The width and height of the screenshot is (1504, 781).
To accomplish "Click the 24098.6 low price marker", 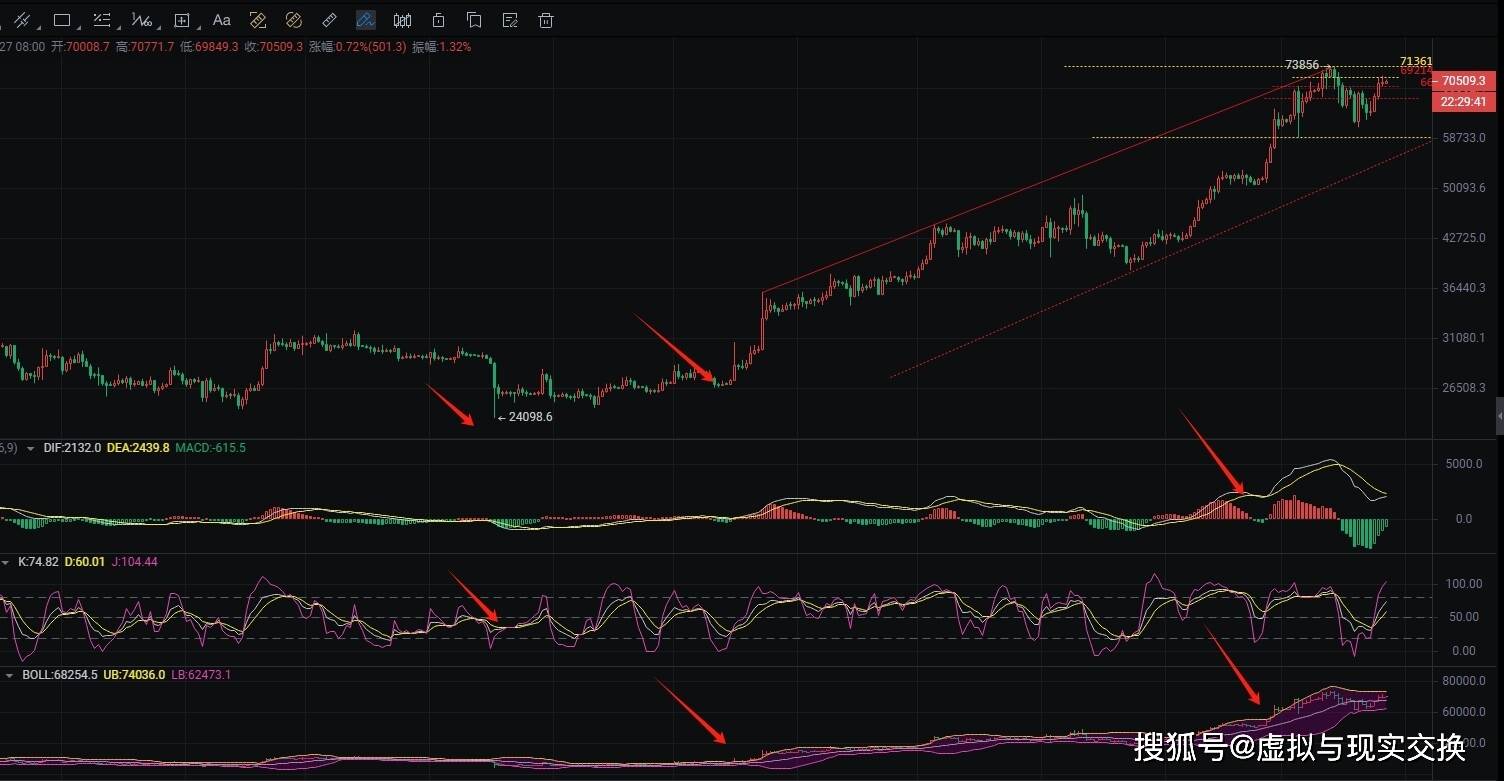I will point(525,417).
